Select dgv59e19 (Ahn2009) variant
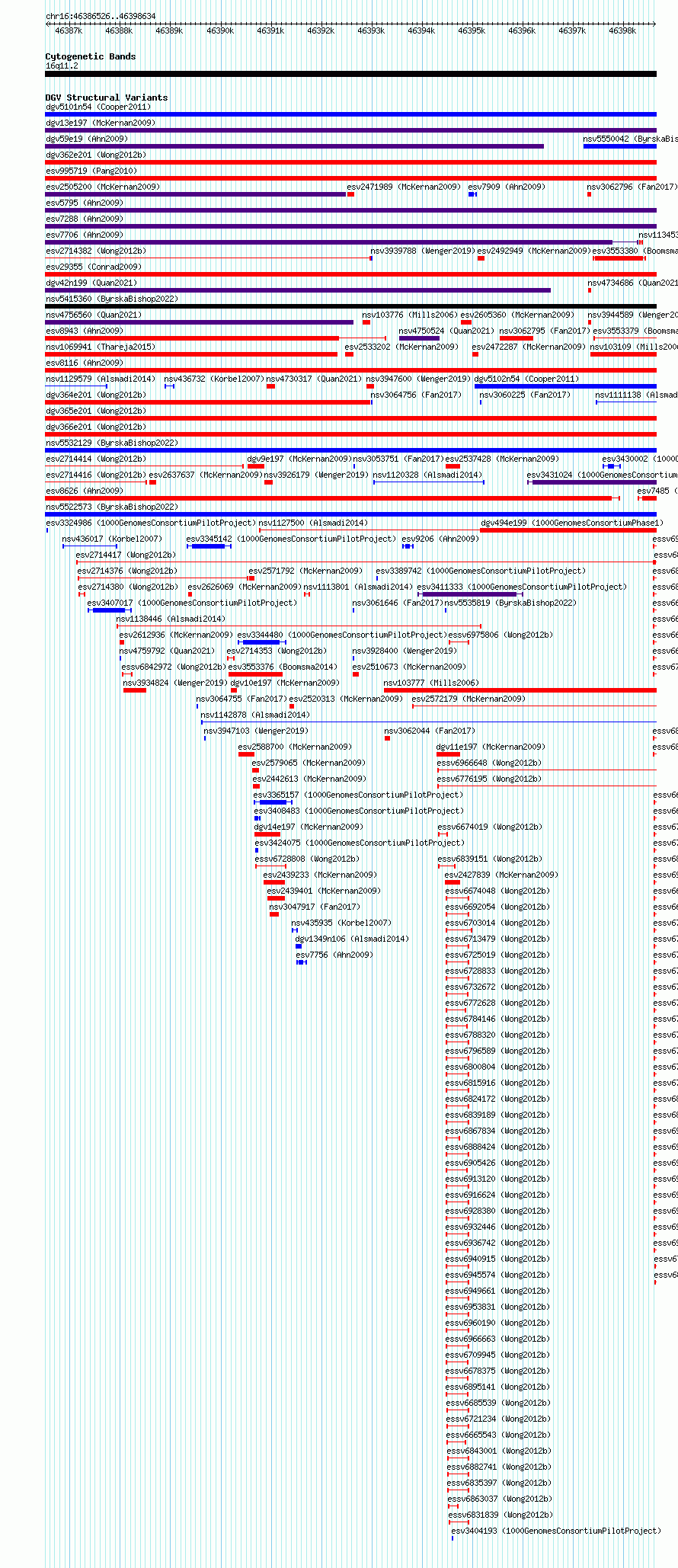678x1568 pixels. pos(87,139)
